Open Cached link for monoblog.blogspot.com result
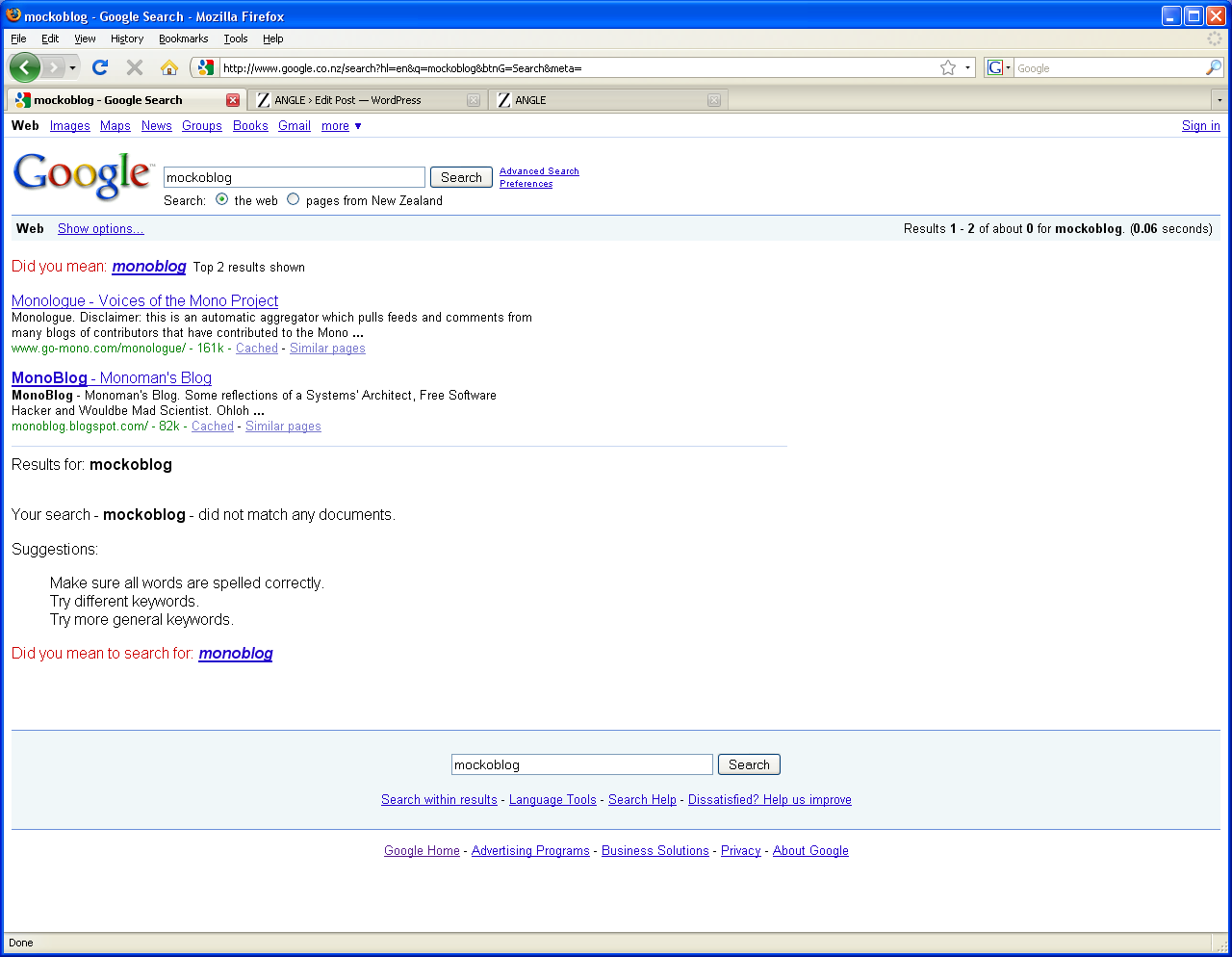The image size is (1232, 957). tap(213, 427)
